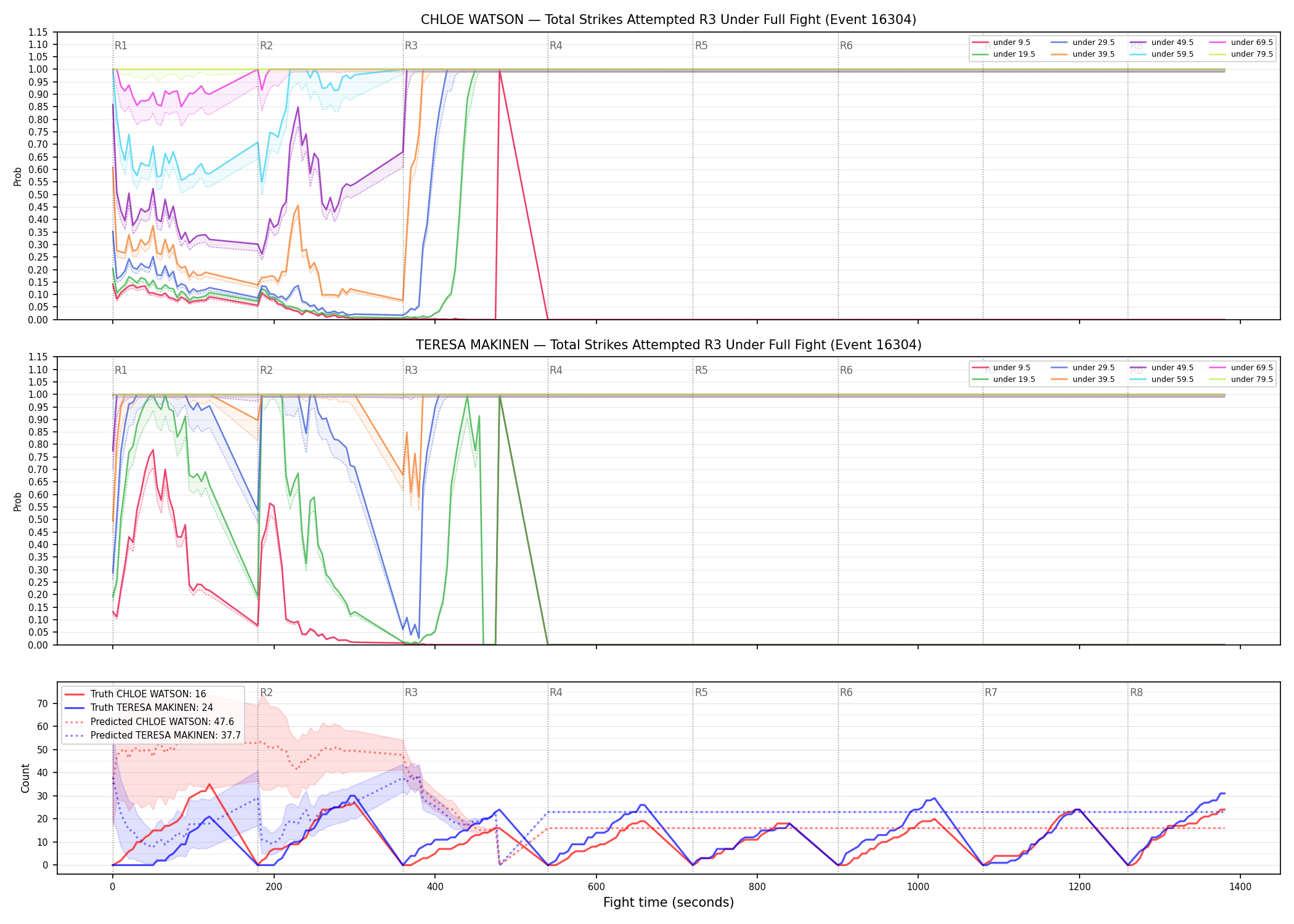This screenshot has height=924, width=1294.
Task: Click 'Prob' y-axis label of Teresa Makinen chart
Action: pyautogui.click(x=18, y=501)
